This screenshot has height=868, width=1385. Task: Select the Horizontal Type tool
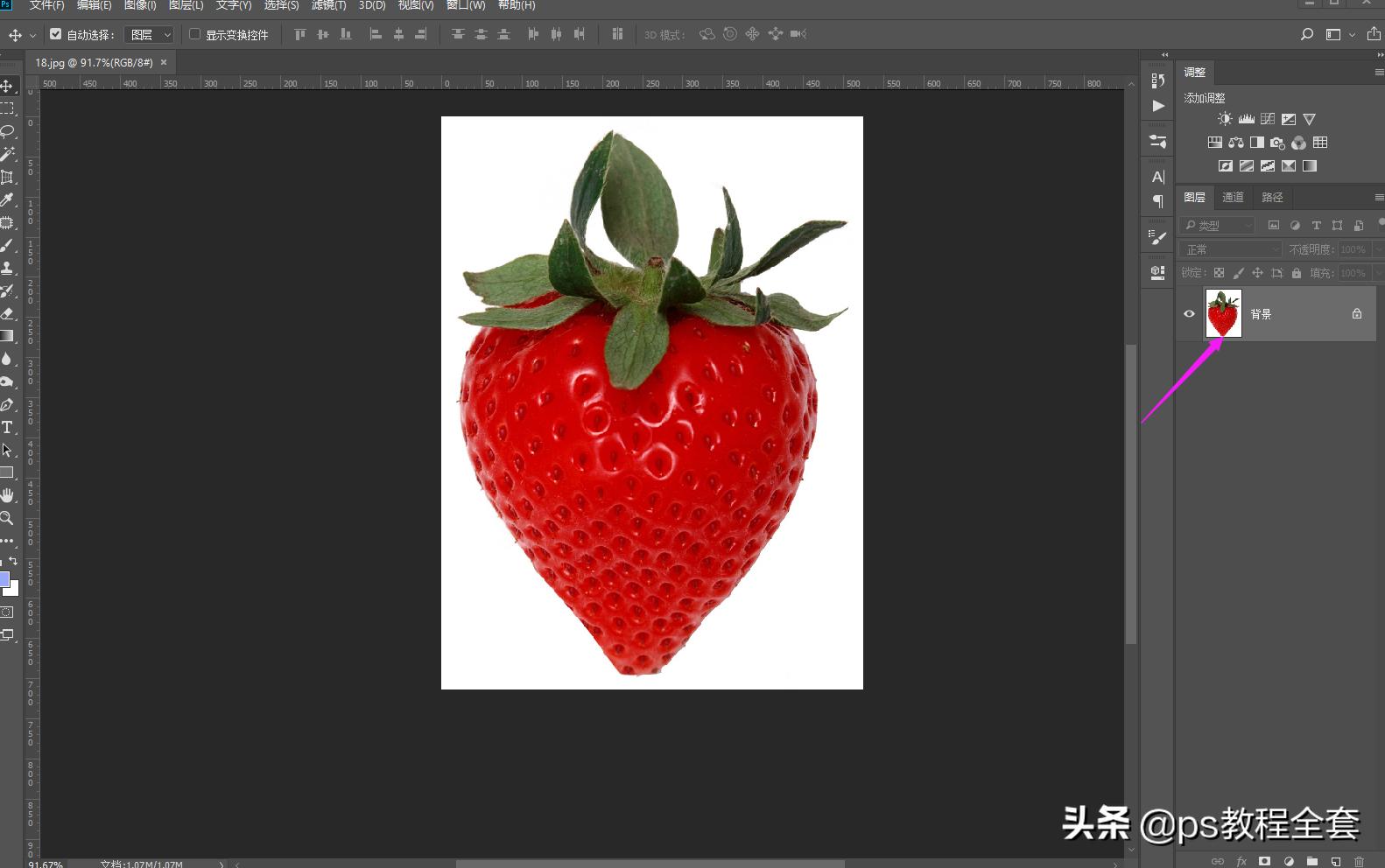[x=7, y=428]
